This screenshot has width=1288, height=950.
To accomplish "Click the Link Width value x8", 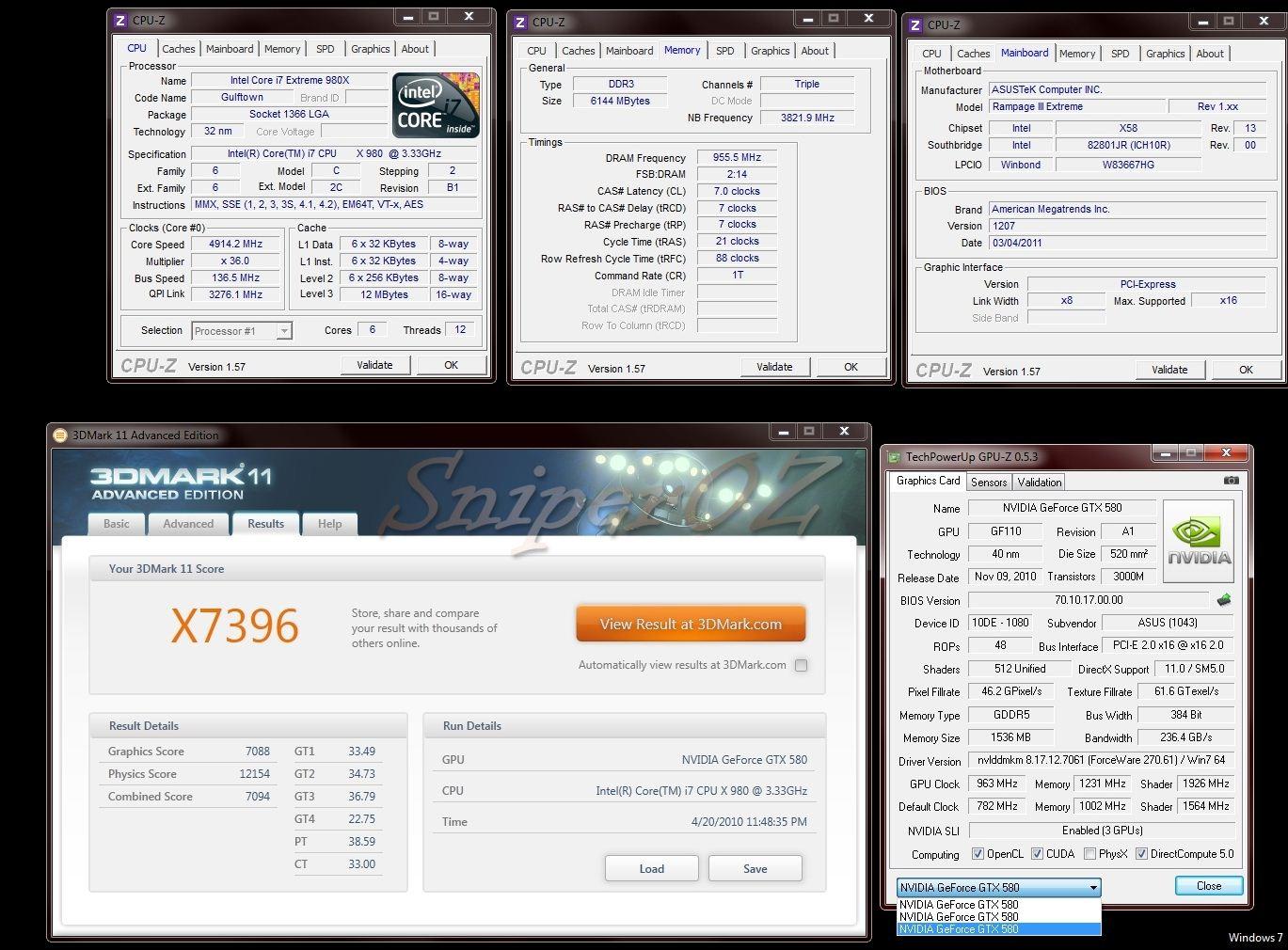I will click(x=1066, y=301).
